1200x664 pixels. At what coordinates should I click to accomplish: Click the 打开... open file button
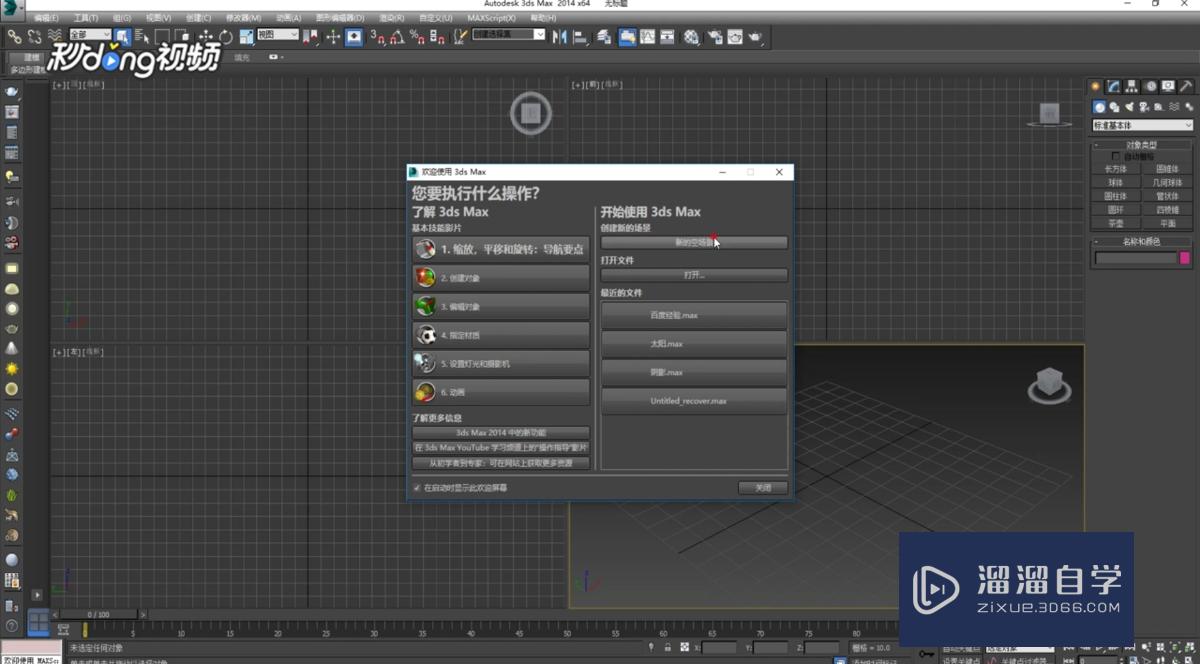tap(694, 275)
